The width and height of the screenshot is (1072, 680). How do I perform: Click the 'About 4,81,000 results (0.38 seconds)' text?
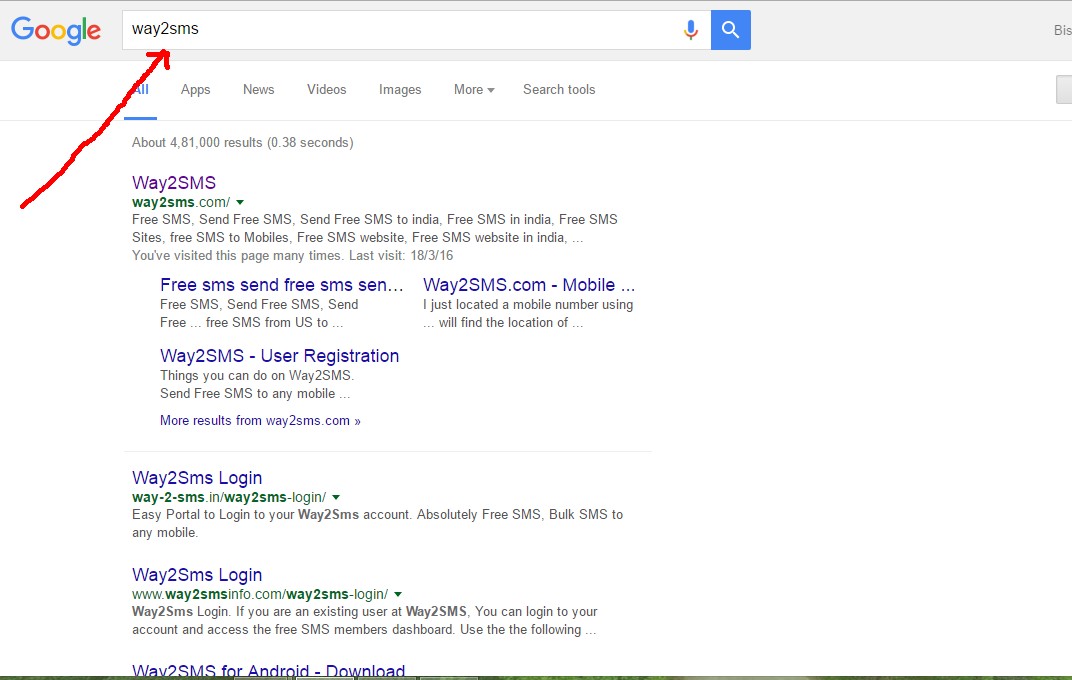coord(243,142)
